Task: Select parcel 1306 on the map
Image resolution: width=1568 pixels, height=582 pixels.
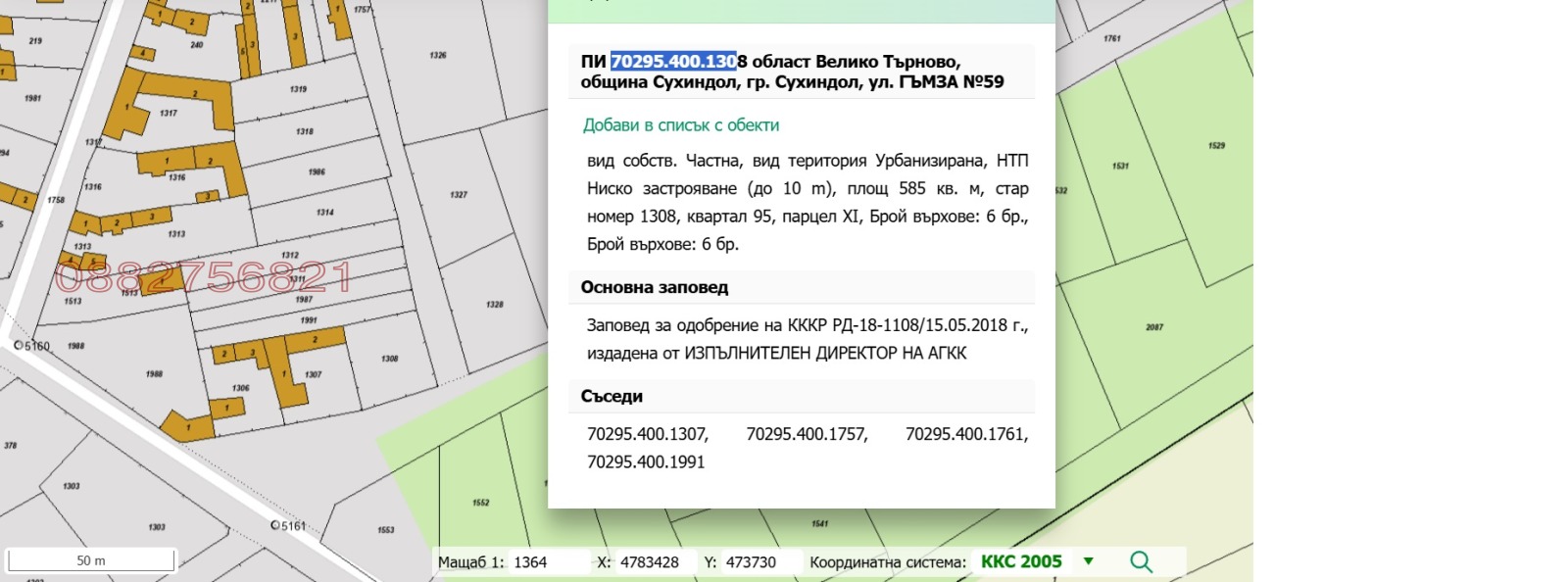Action: pos(240,388)
